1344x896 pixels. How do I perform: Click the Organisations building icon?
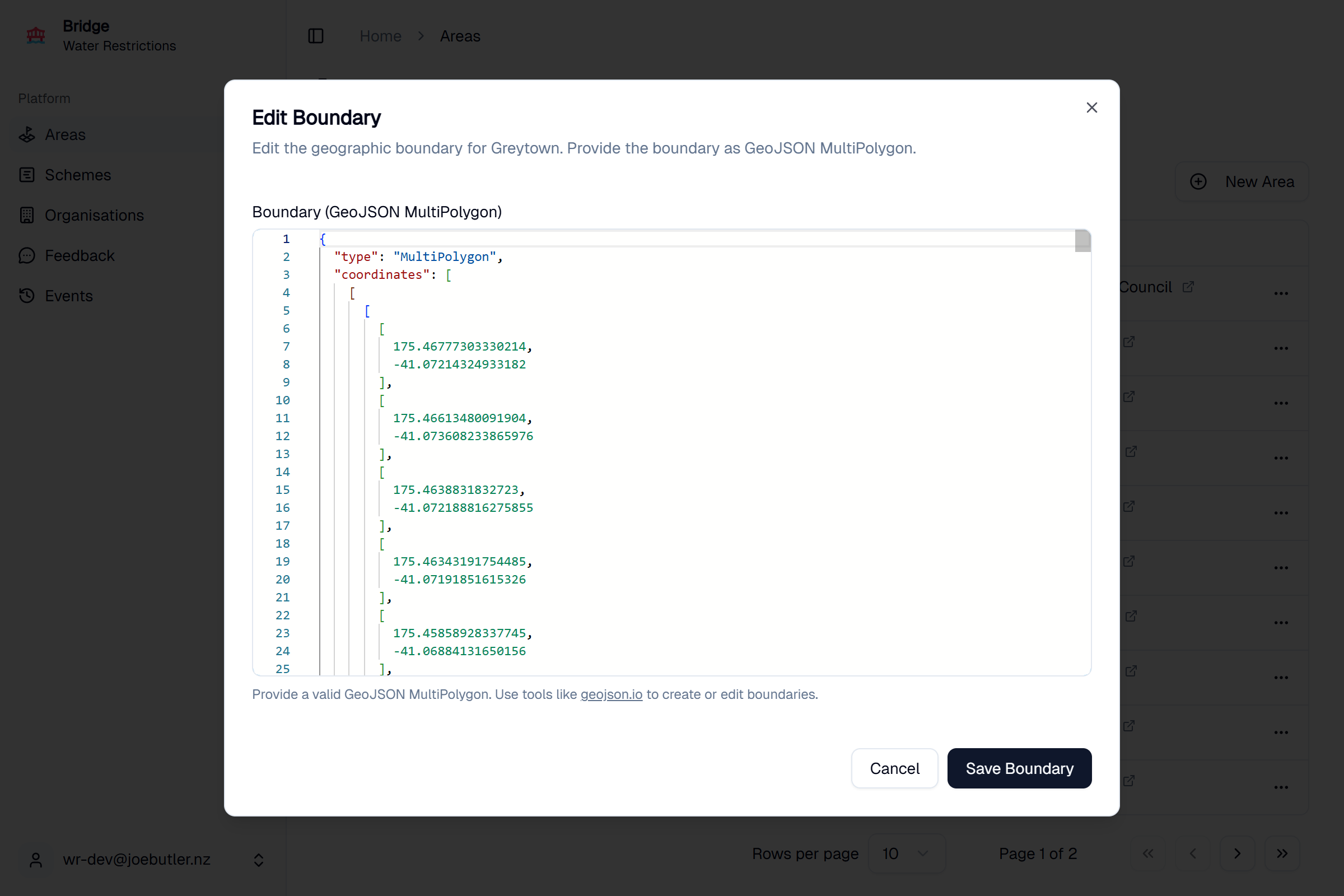[27, 216]
